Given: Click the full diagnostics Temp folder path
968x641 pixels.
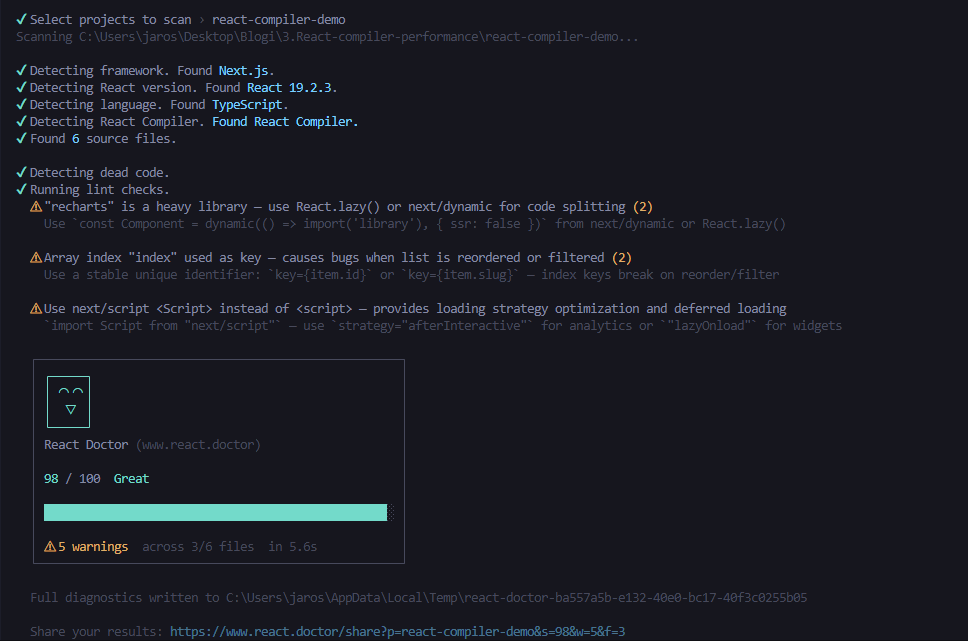Looking at the screenshot, I should 516,598.
